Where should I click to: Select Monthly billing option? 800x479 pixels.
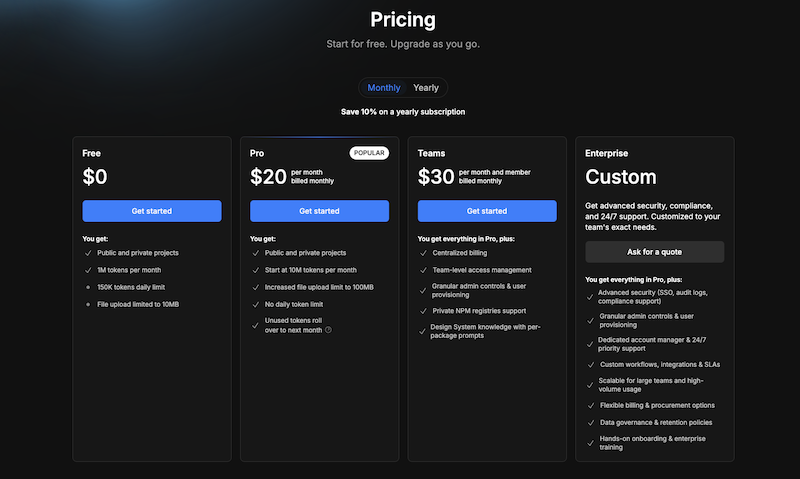tap(384, 88)
